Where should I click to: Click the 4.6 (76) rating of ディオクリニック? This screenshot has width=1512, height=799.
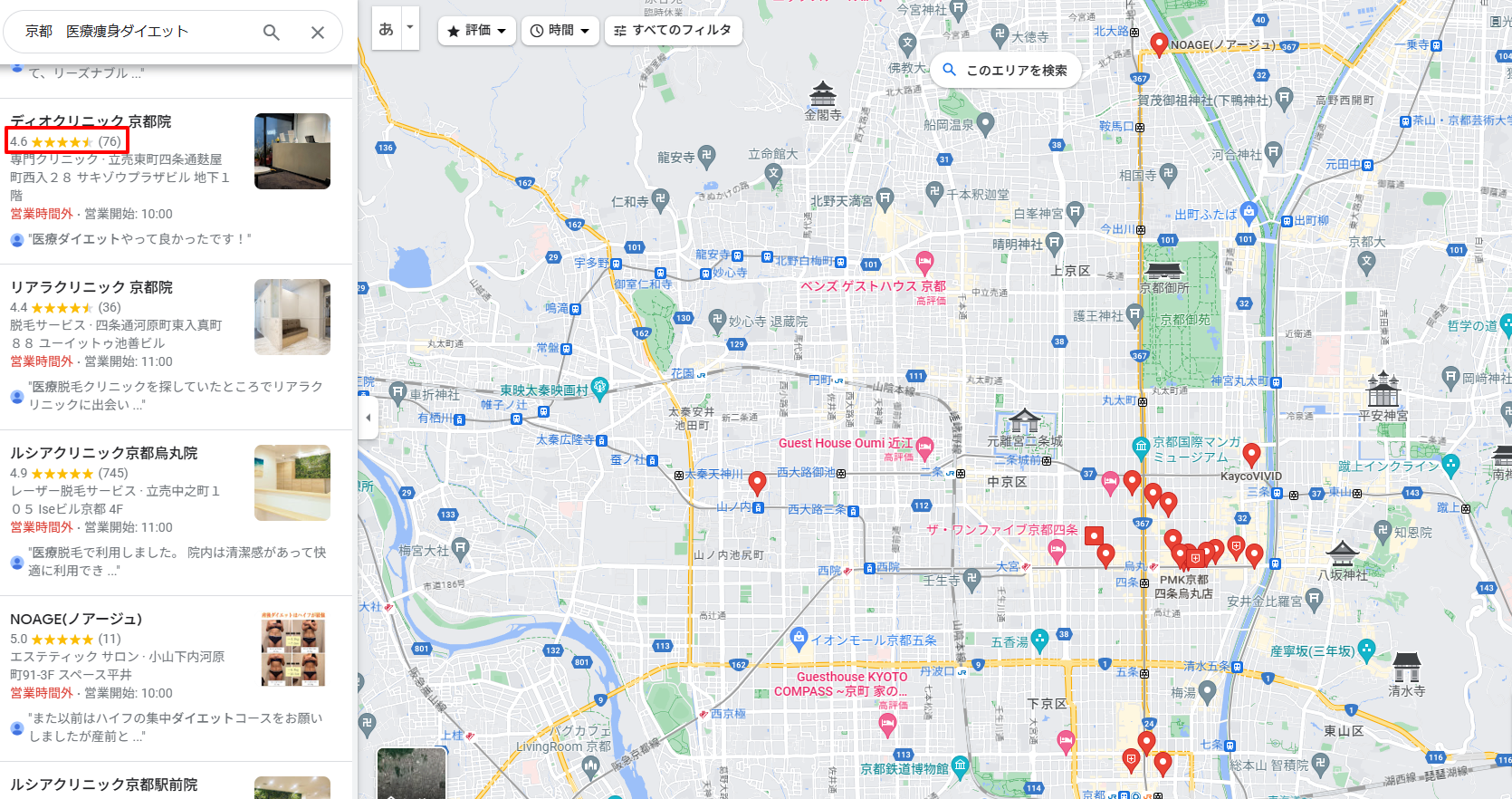[65, 141]
